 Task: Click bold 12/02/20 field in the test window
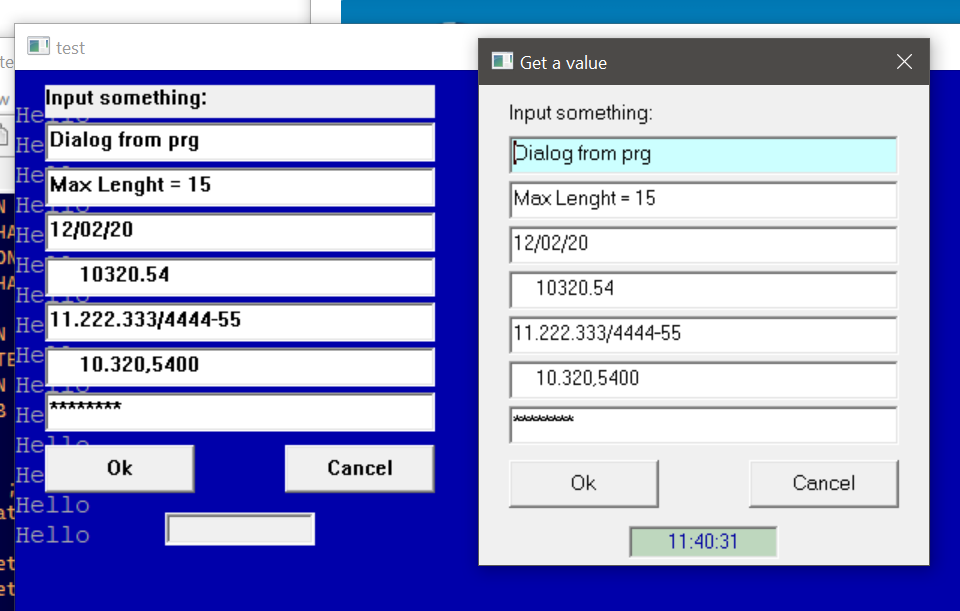click(x=240, y=232)
